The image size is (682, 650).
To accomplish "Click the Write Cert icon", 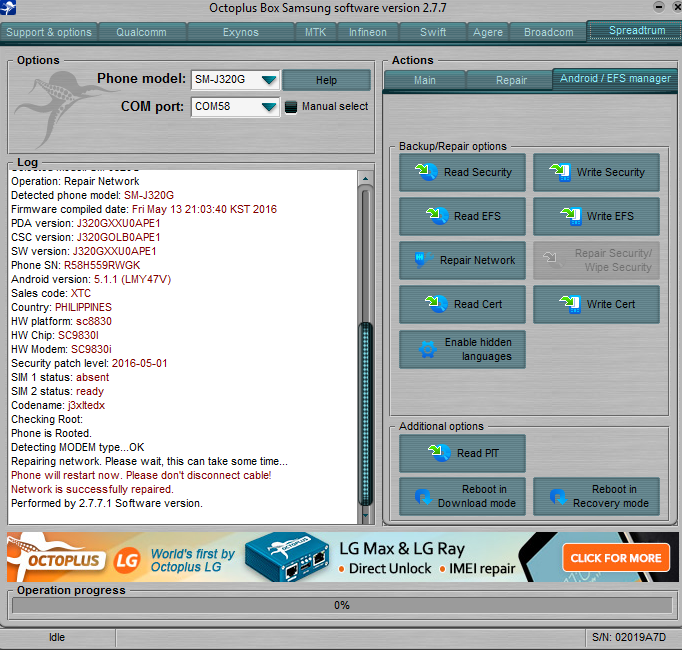I will tap(570, 304).
